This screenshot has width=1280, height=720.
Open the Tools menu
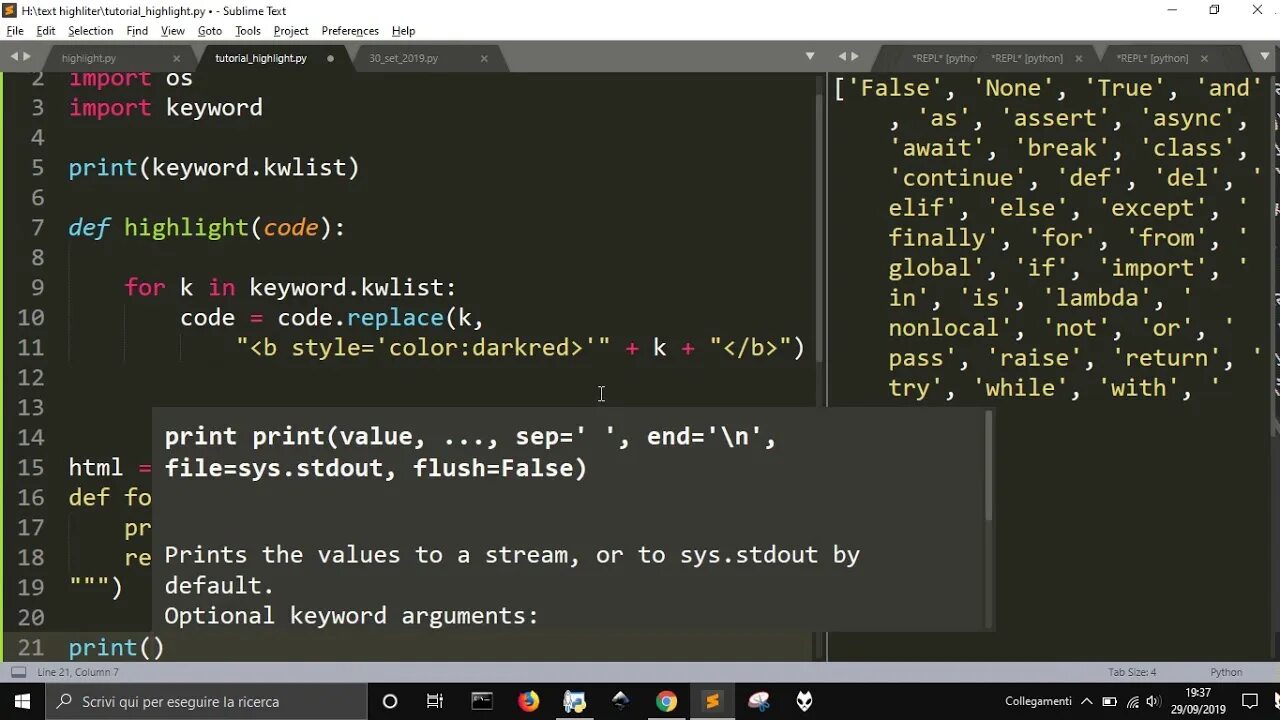[x=248, y=31]
